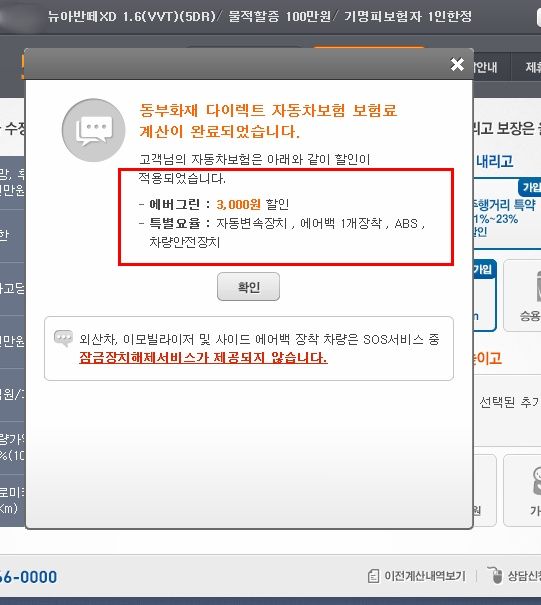Open the underlined 잠금장치해제서비스 red link
The image size is (541, 605).
point(203,358)
